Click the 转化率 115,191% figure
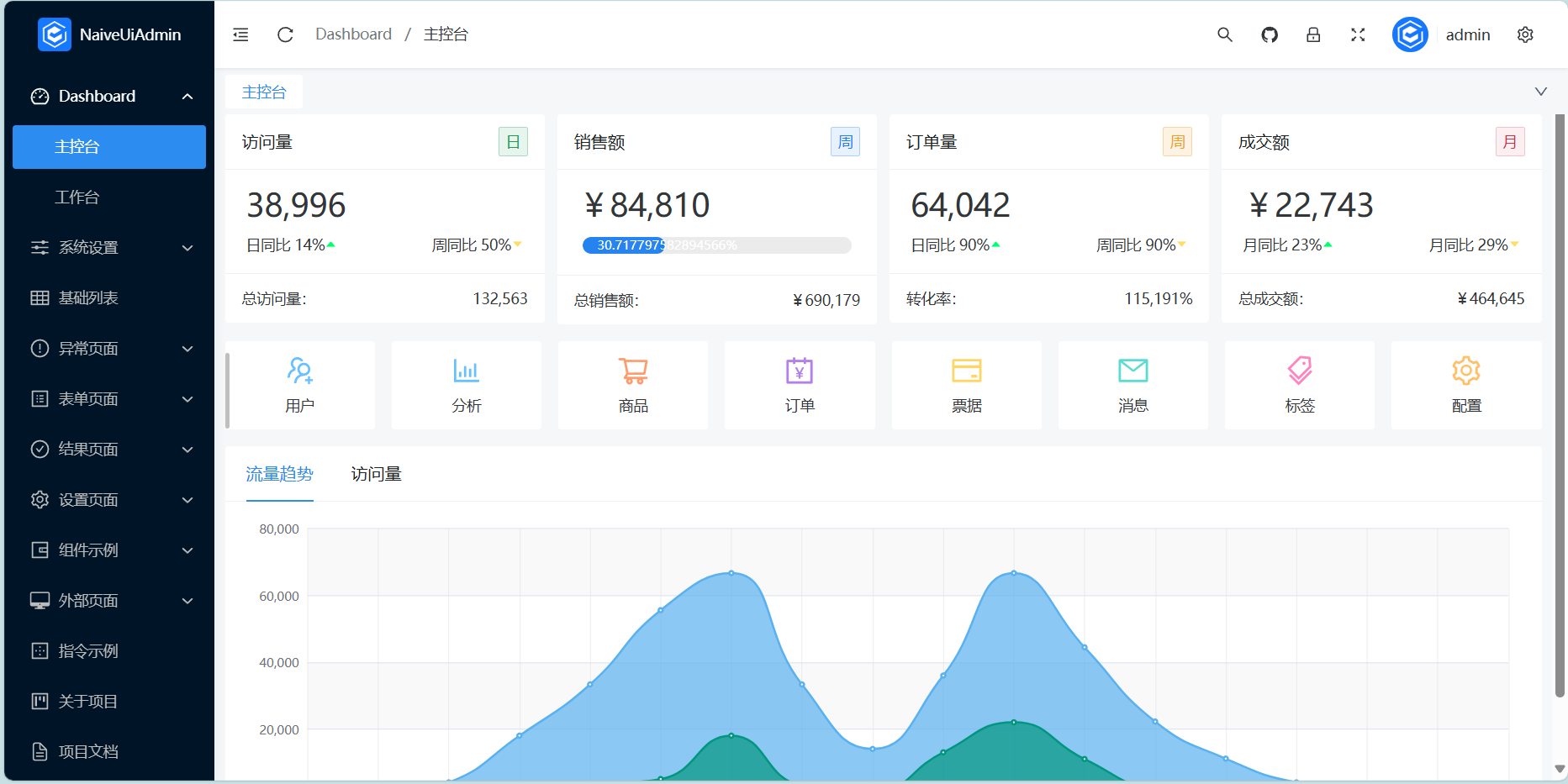Image resolution: width=1568 pixels, height=784 pixels. pyautogui.click(x=1159, y=298)
